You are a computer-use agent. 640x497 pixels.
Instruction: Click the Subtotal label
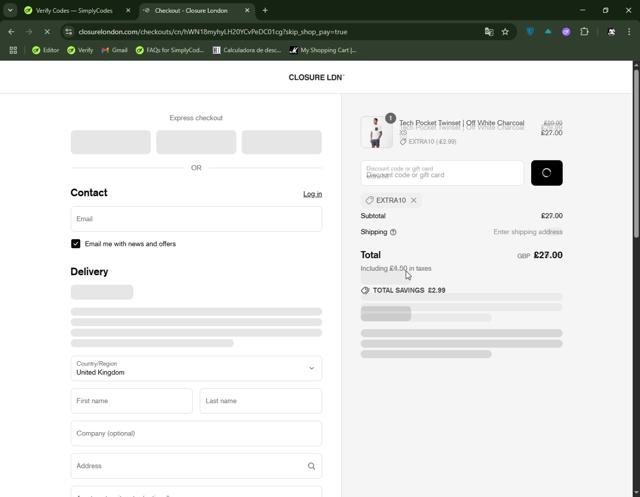pyautogui.click(x=373, y=216)
